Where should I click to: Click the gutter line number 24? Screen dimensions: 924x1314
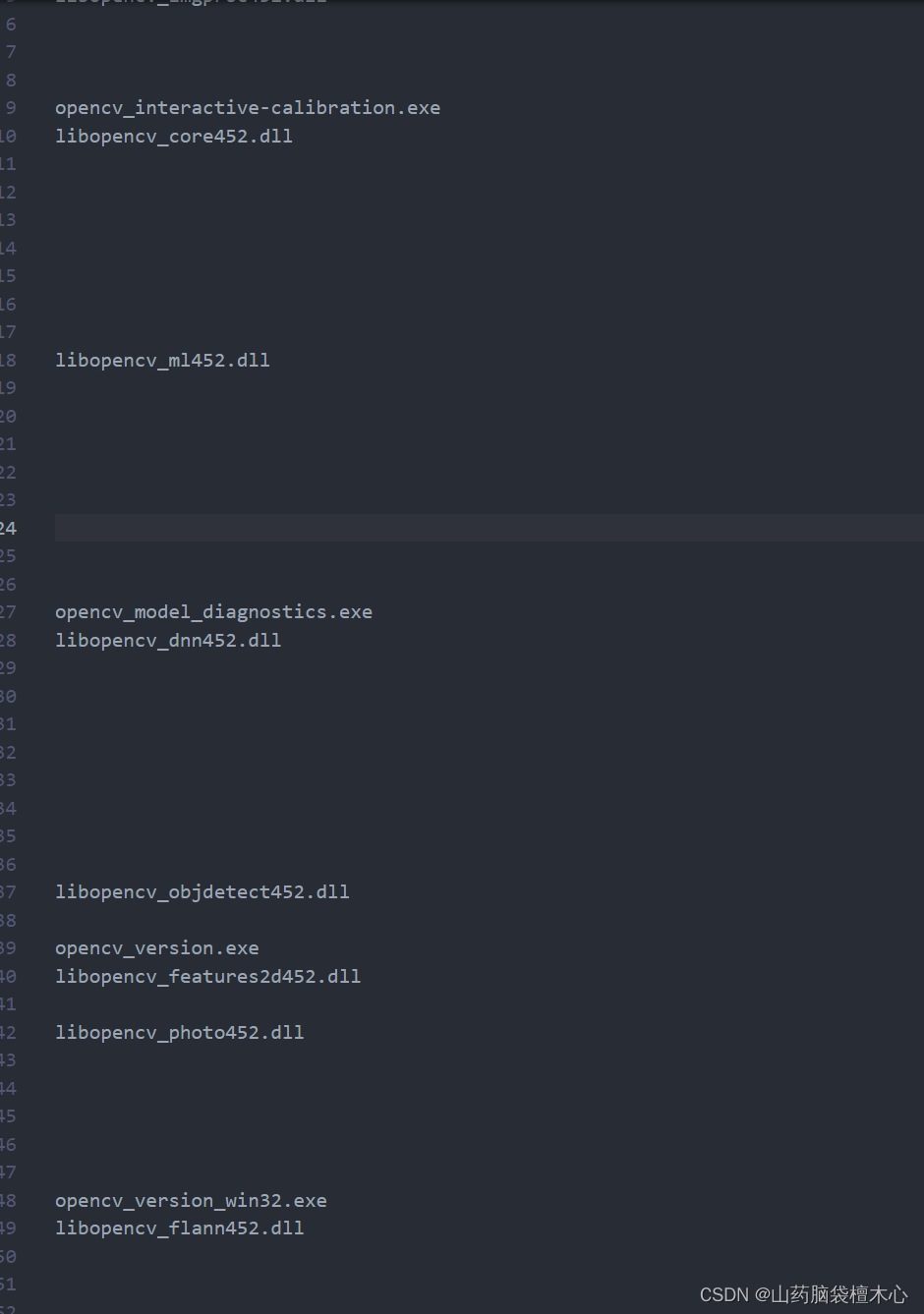pos(8,529)
